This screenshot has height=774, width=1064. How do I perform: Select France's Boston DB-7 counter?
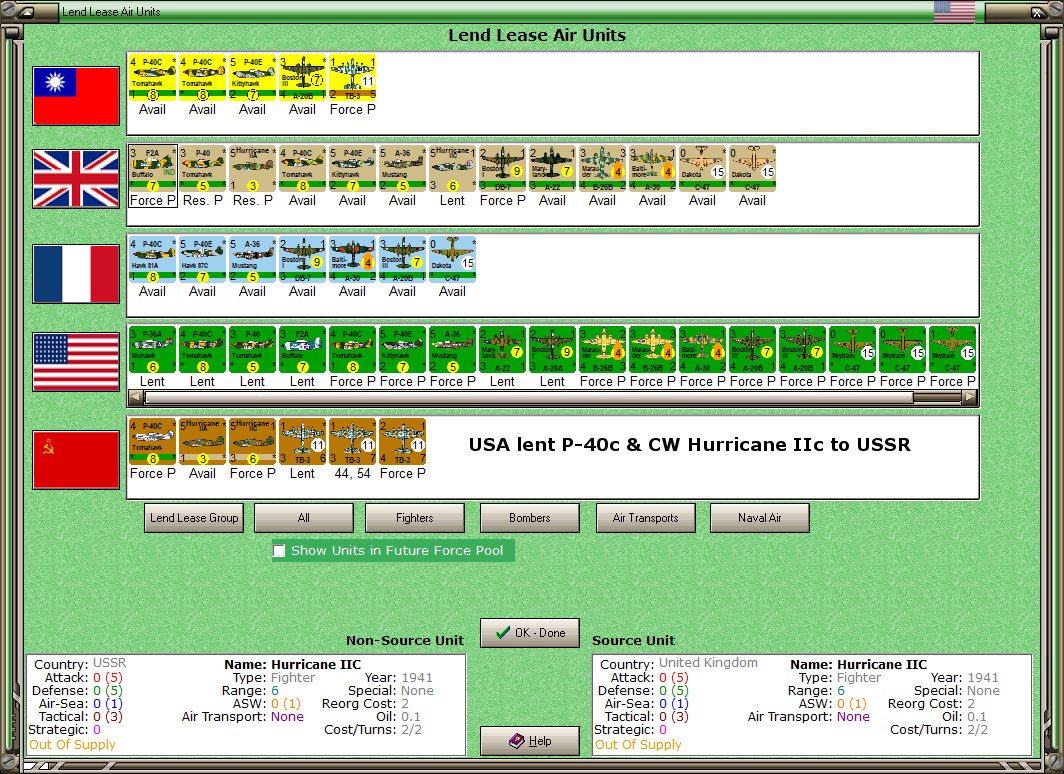tap(302, 259)
